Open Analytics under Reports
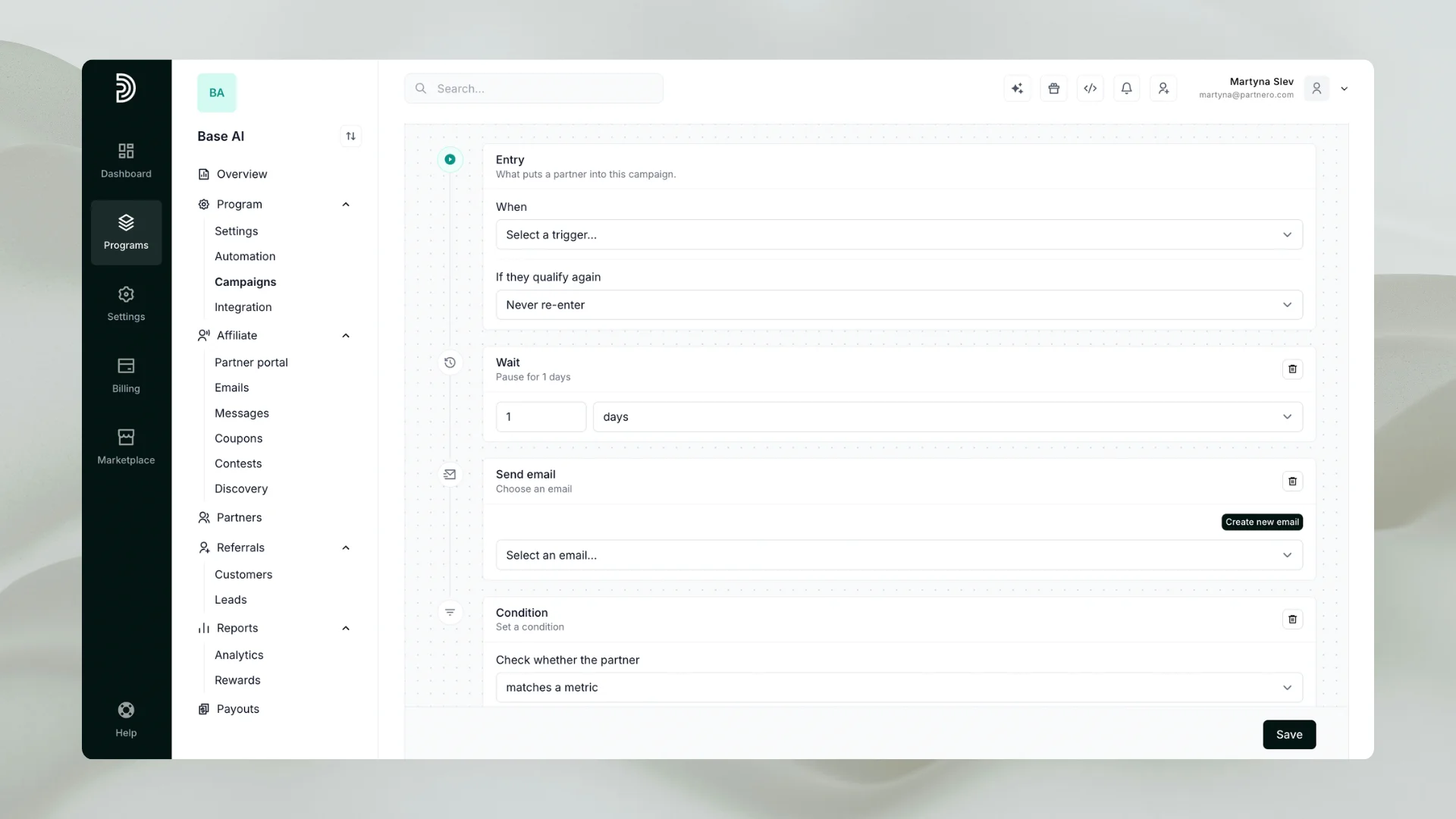Screen dimensions: 1456x819 239,655
